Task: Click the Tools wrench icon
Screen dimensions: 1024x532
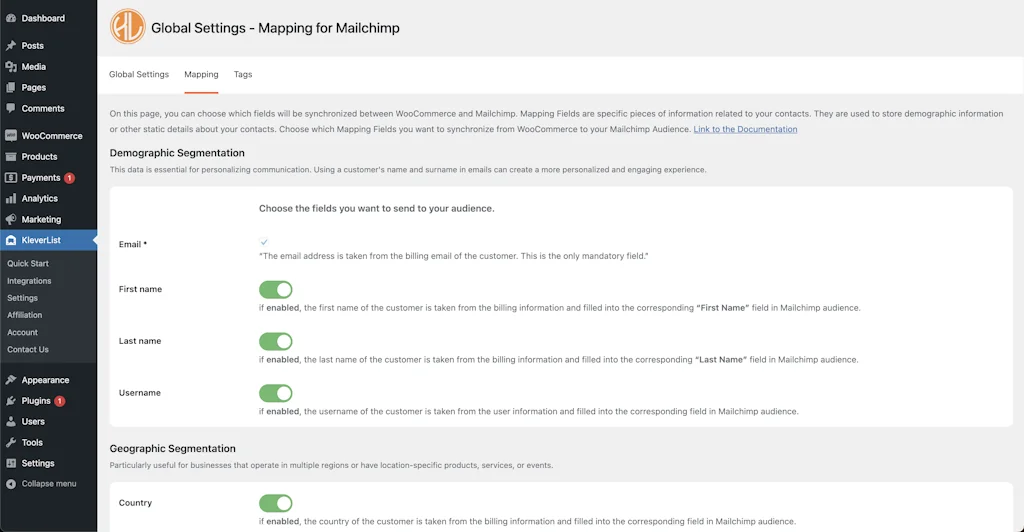Action: [11, 443]
